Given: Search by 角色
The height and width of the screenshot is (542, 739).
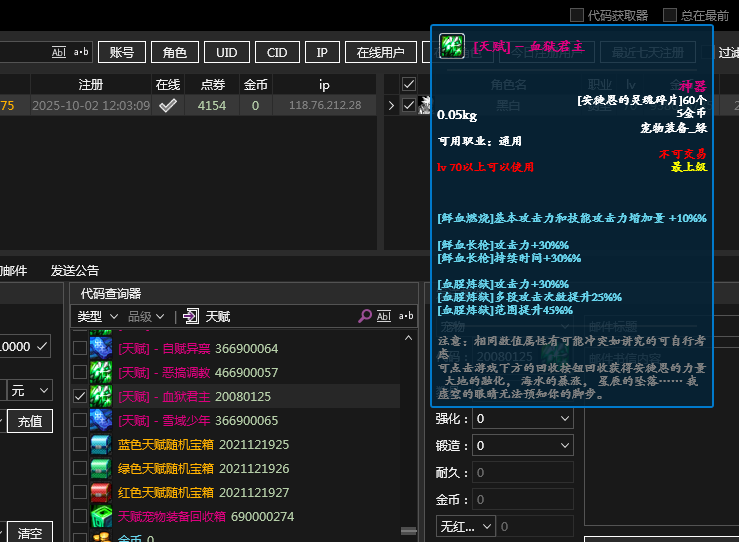Looking at the screenshot, I should (x=175, y=52).
